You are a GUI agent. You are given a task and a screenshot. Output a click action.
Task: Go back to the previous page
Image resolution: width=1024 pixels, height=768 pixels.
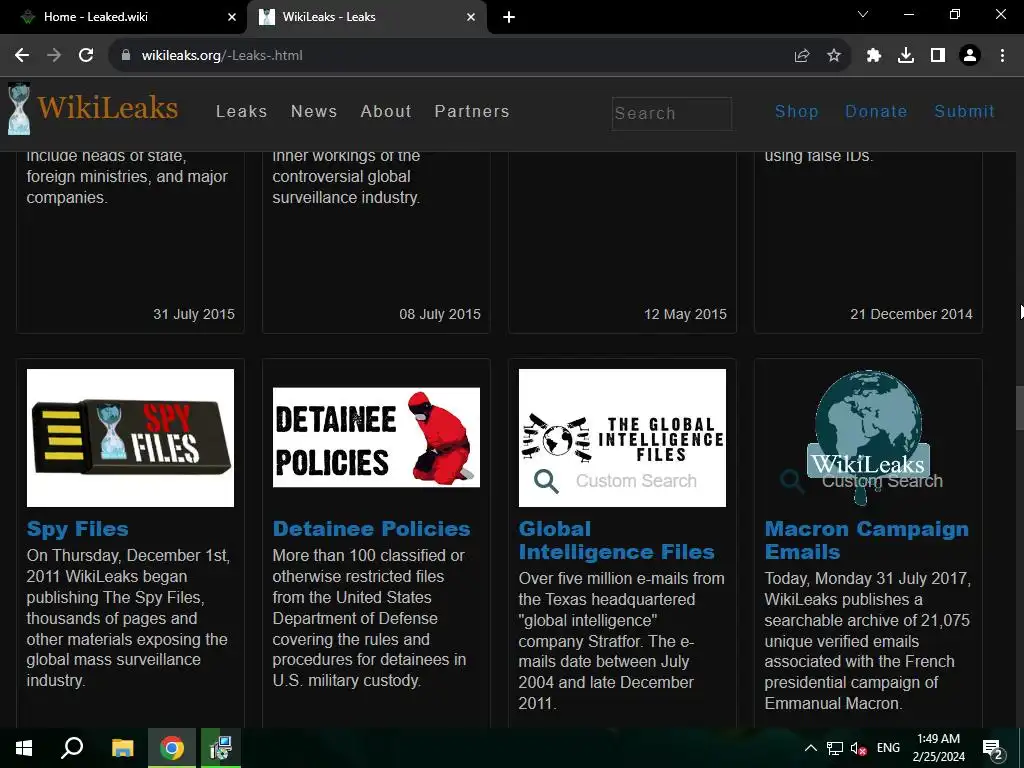[x=22, y=56]
